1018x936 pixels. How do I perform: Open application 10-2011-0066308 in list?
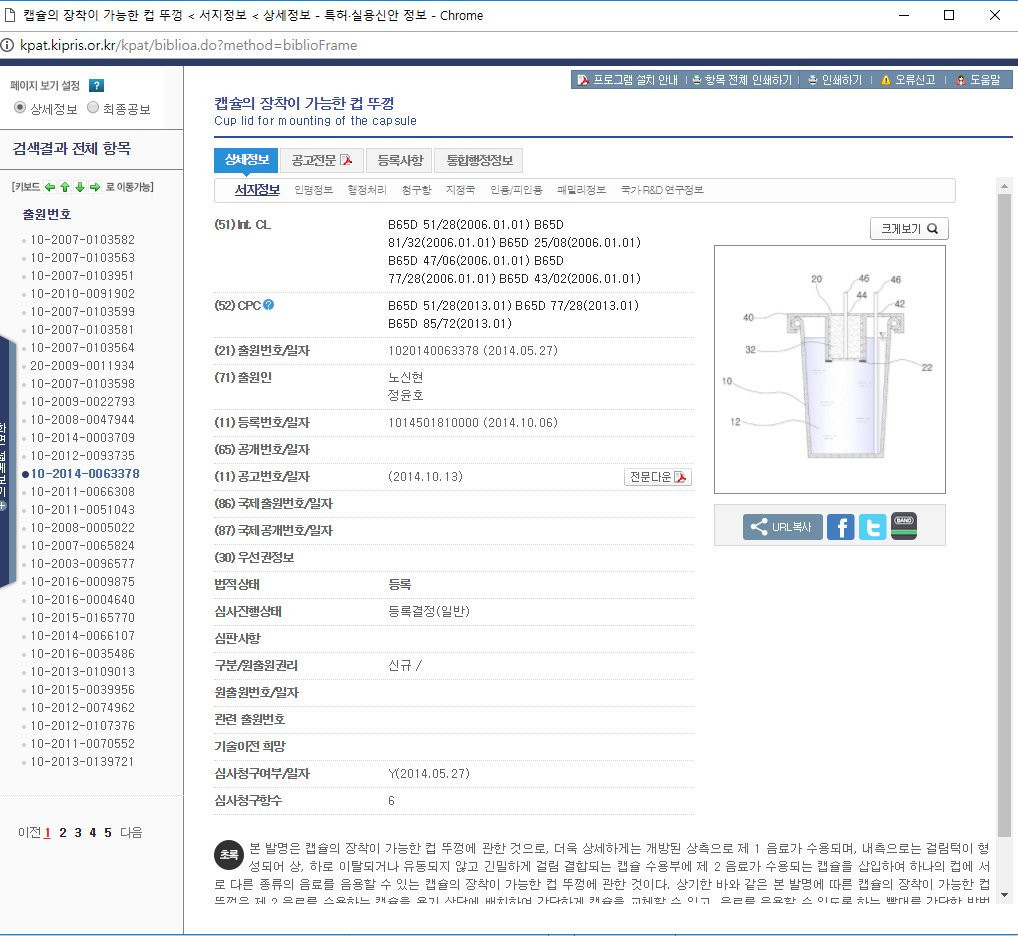[82, 492]
